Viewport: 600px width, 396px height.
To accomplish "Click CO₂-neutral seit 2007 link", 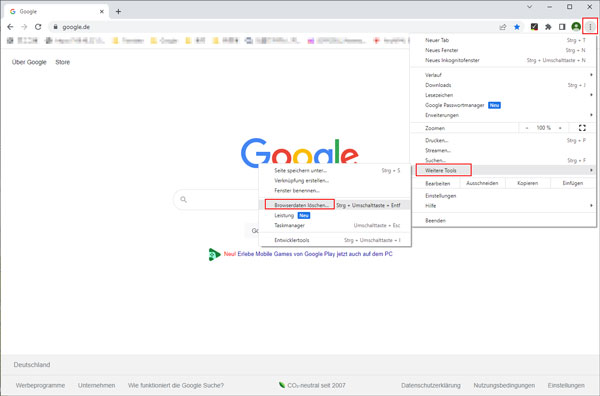I will pyautogui.click(x=312, y=385).
